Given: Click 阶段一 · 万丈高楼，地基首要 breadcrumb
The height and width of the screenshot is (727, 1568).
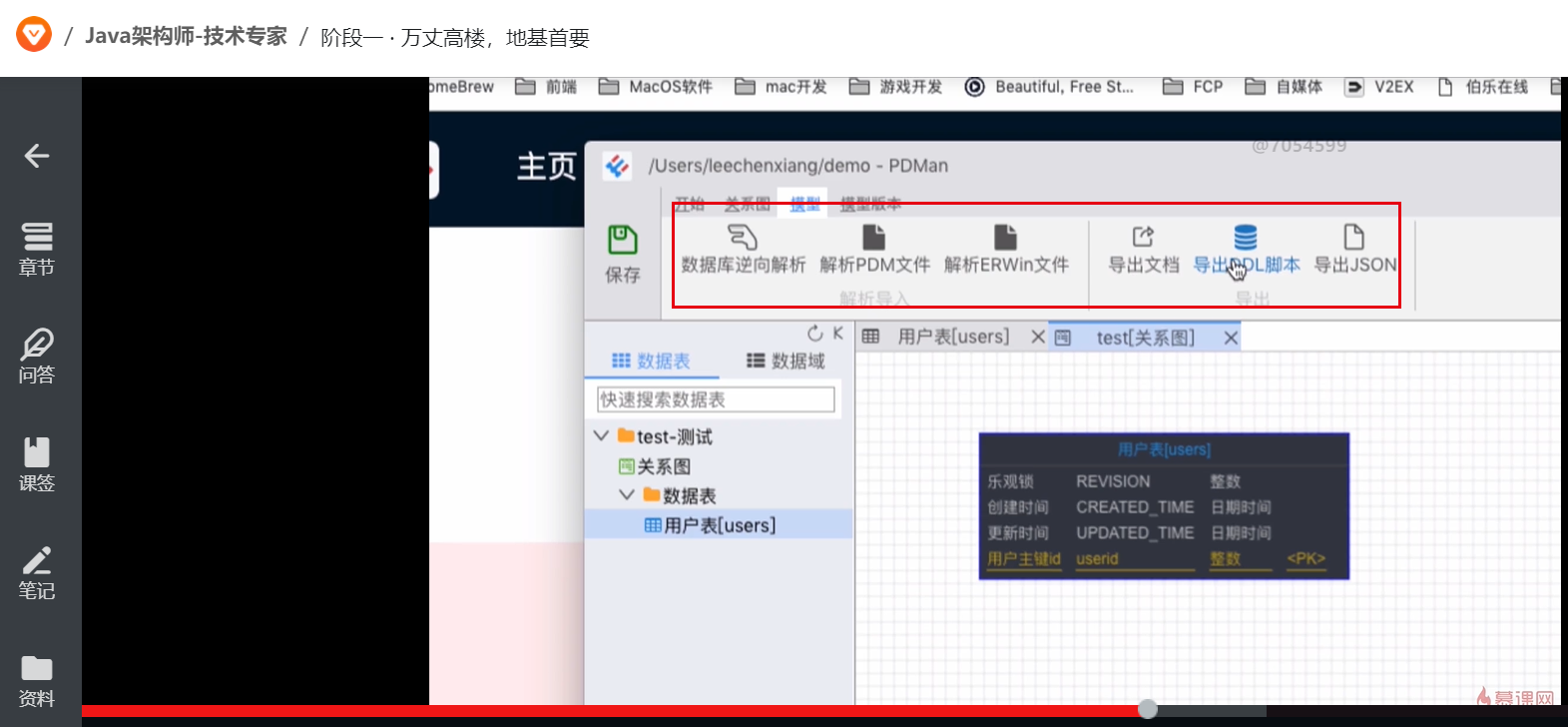Looking at the screenshot, I should [x=455, y=37].
